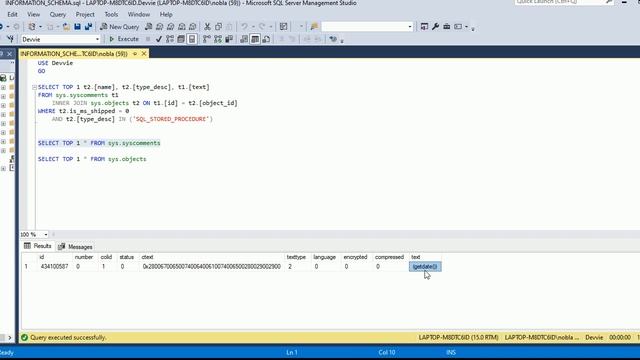
Task: Toggle Include Actual Execution Plan
Action: pos(207,39)
